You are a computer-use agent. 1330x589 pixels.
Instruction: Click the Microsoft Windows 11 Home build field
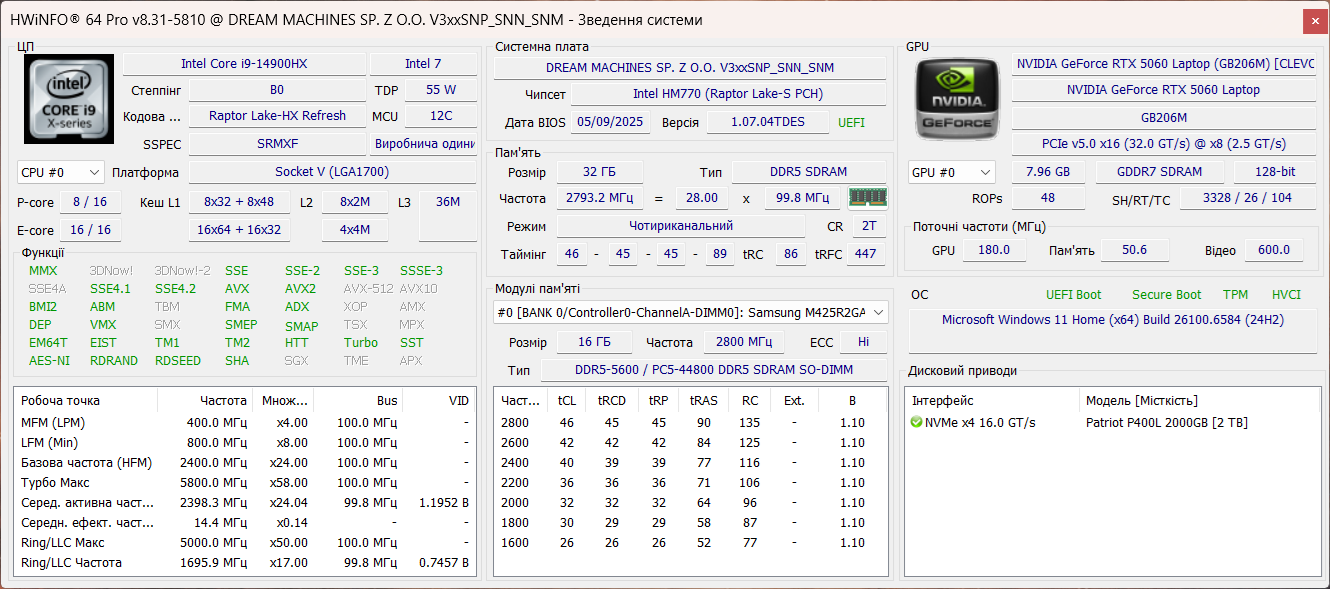(1112, 320)
